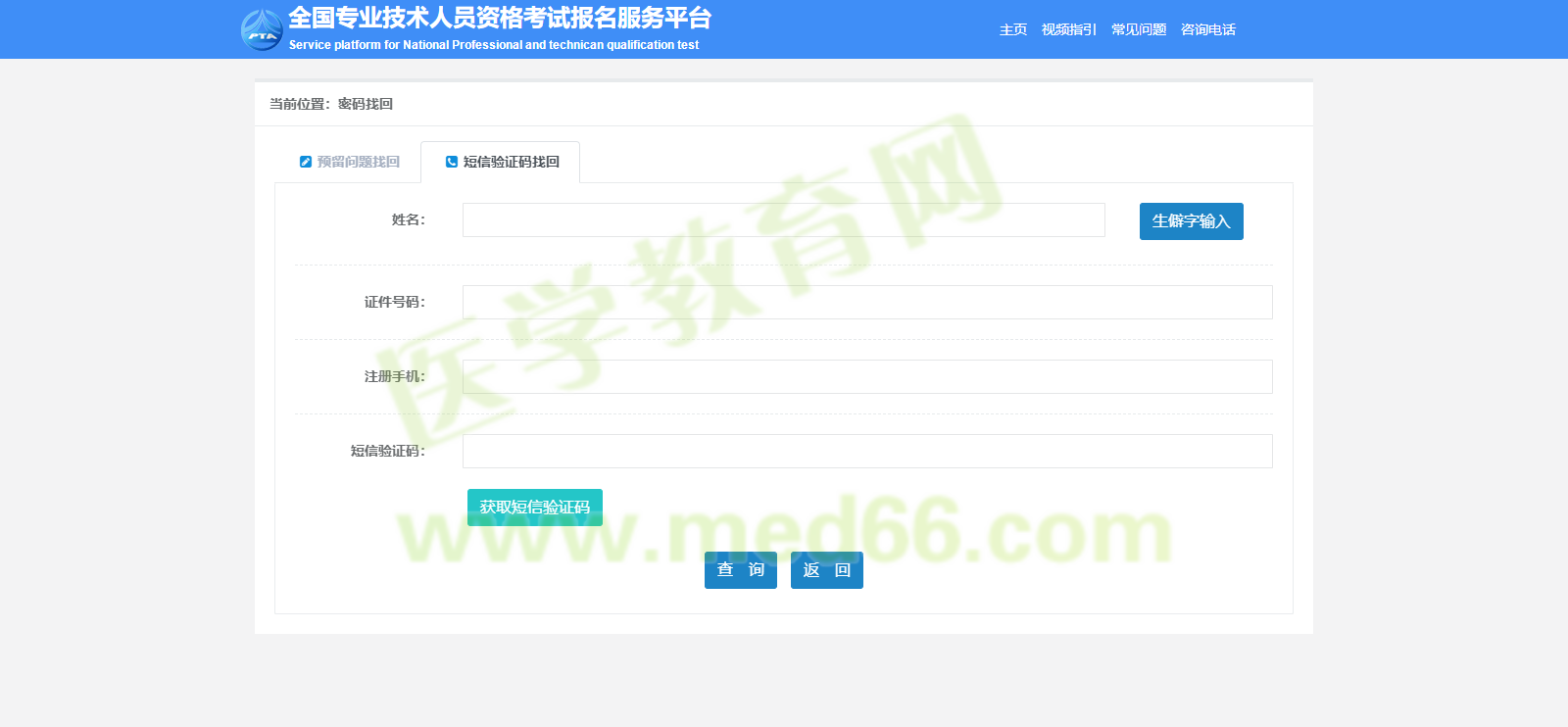Click the 全国专业技术人员资格考试报名服务平台 title
The height and width of the screenshot is (727, 1568).
500,19
